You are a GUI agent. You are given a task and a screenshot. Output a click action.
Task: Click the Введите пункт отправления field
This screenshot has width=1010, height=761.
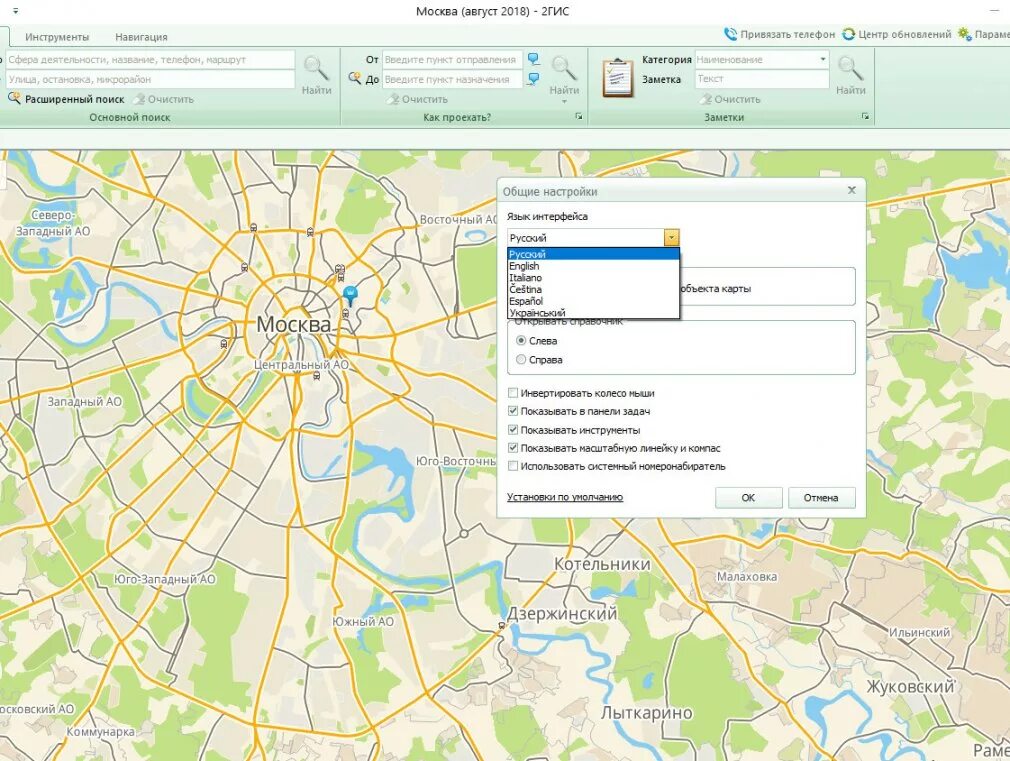coord(452,59)
